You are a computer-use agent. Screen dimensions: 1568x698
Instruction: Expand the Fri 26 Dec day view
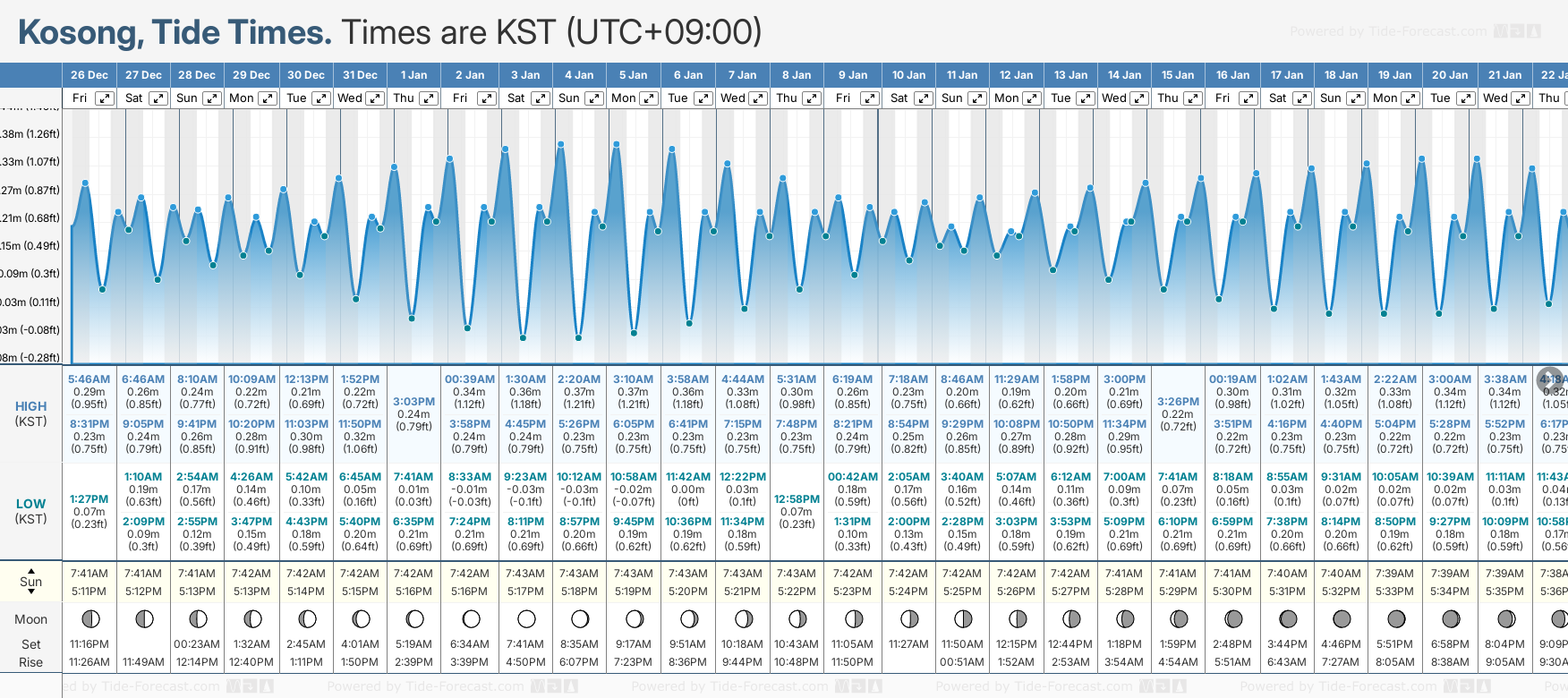(105, 98)
